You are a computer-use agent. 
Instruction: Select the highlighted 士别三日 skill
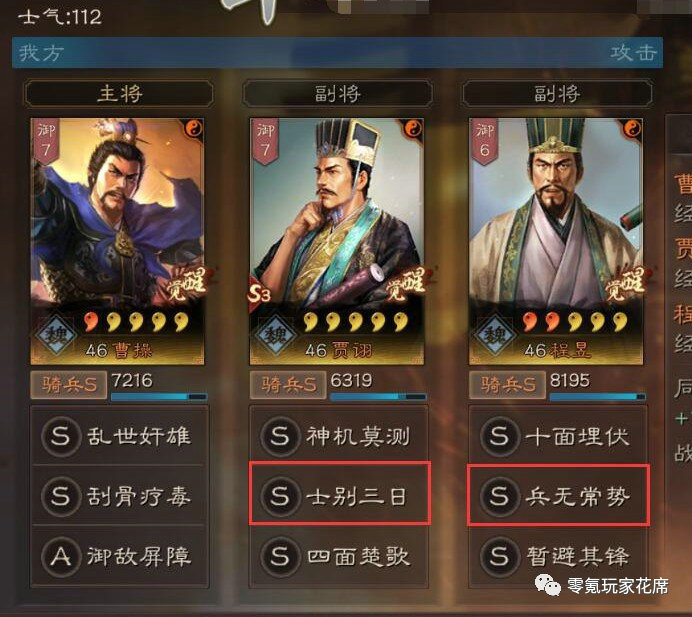(x=339, y=493)
